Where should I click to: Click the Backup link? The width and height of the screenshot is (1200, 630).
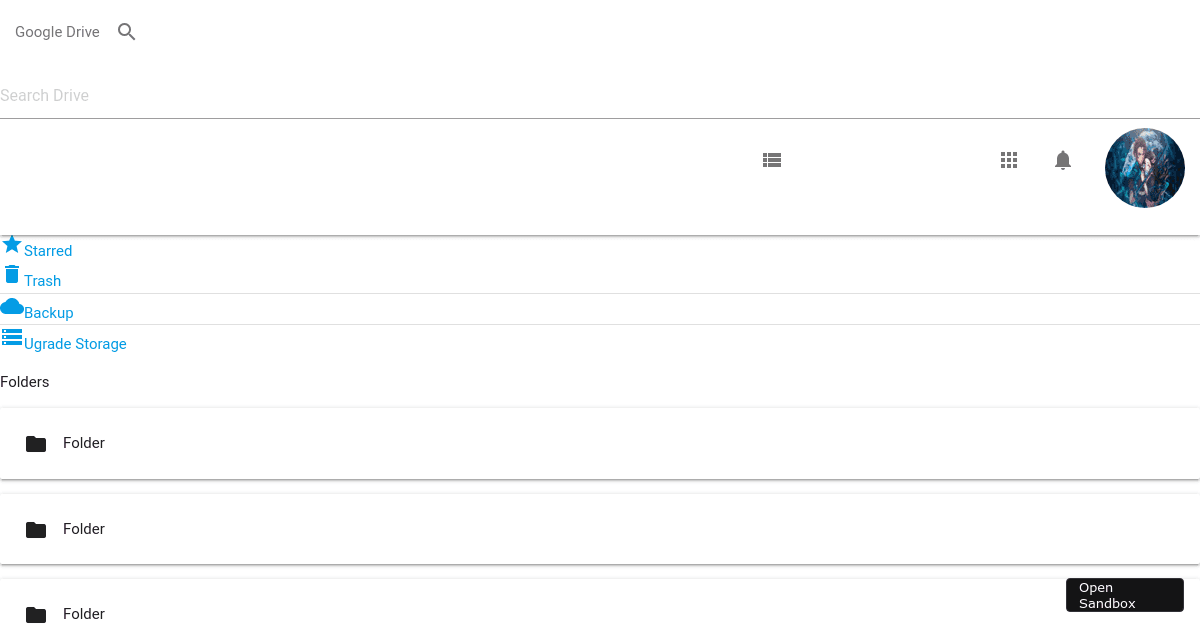(48, 312)
